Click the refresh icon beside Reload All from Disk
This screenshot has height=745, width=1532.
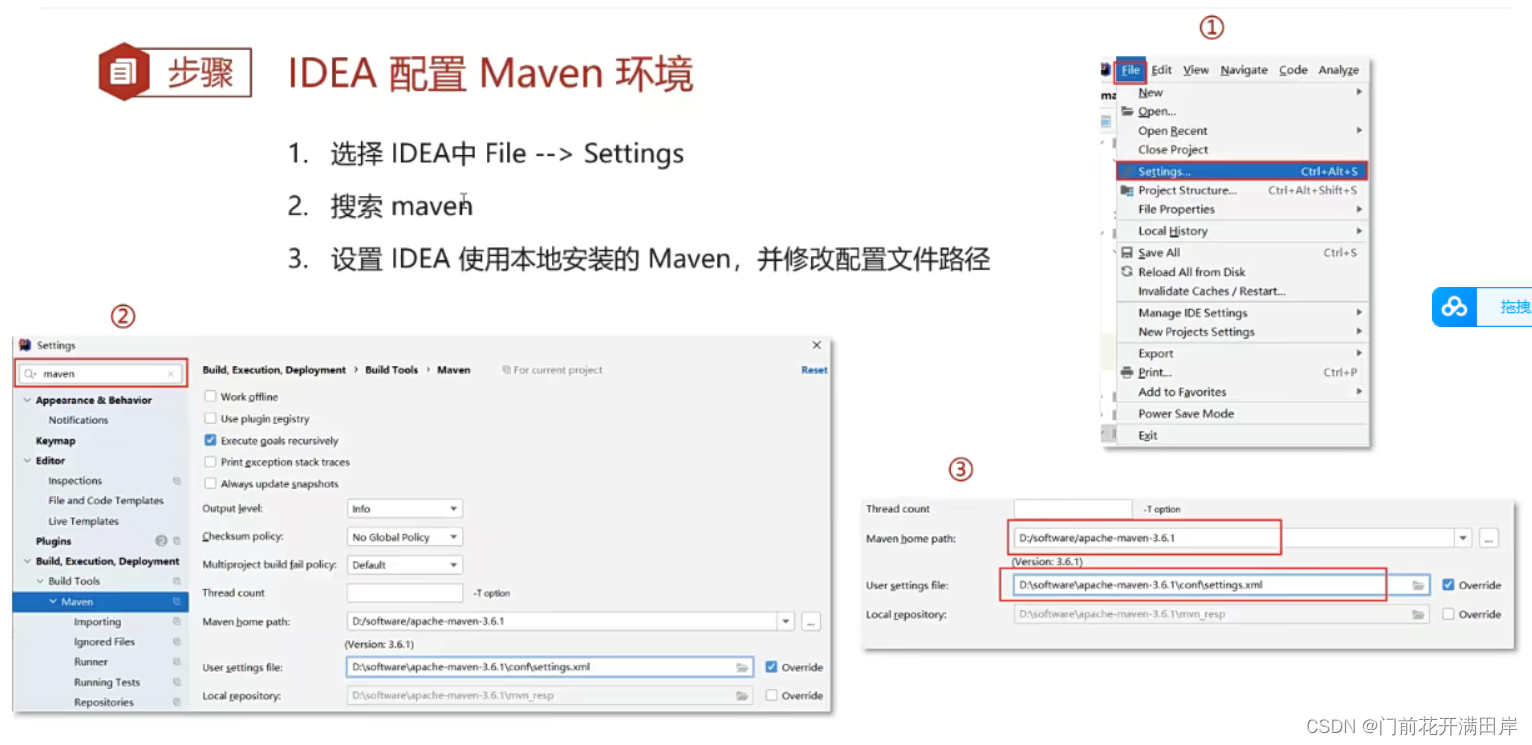(x=1127, y=272)
